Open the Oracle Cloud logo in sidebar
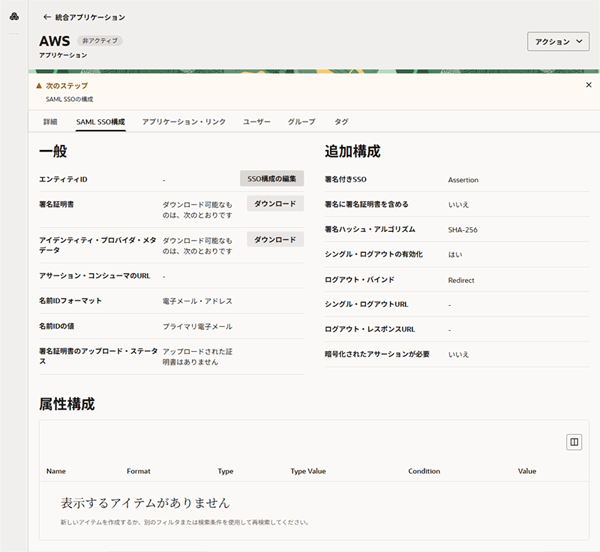 coord(14,16)
